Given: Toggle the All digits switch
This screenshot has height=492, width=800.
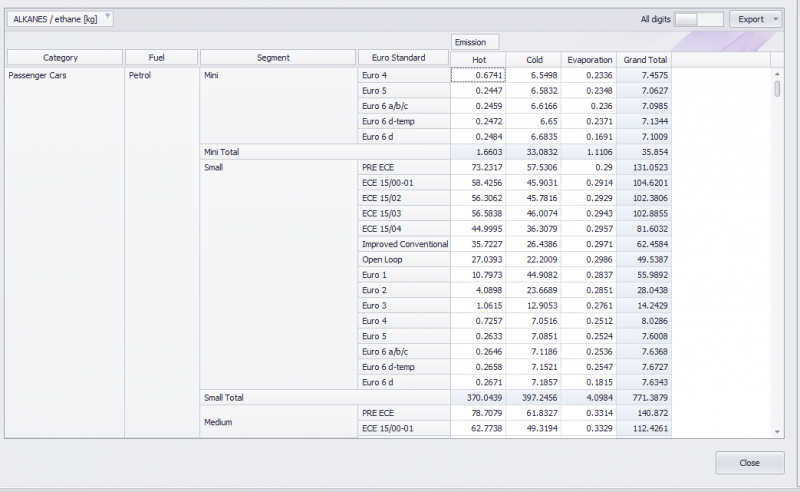Looking at the screenshot, I should pos(698,19).
